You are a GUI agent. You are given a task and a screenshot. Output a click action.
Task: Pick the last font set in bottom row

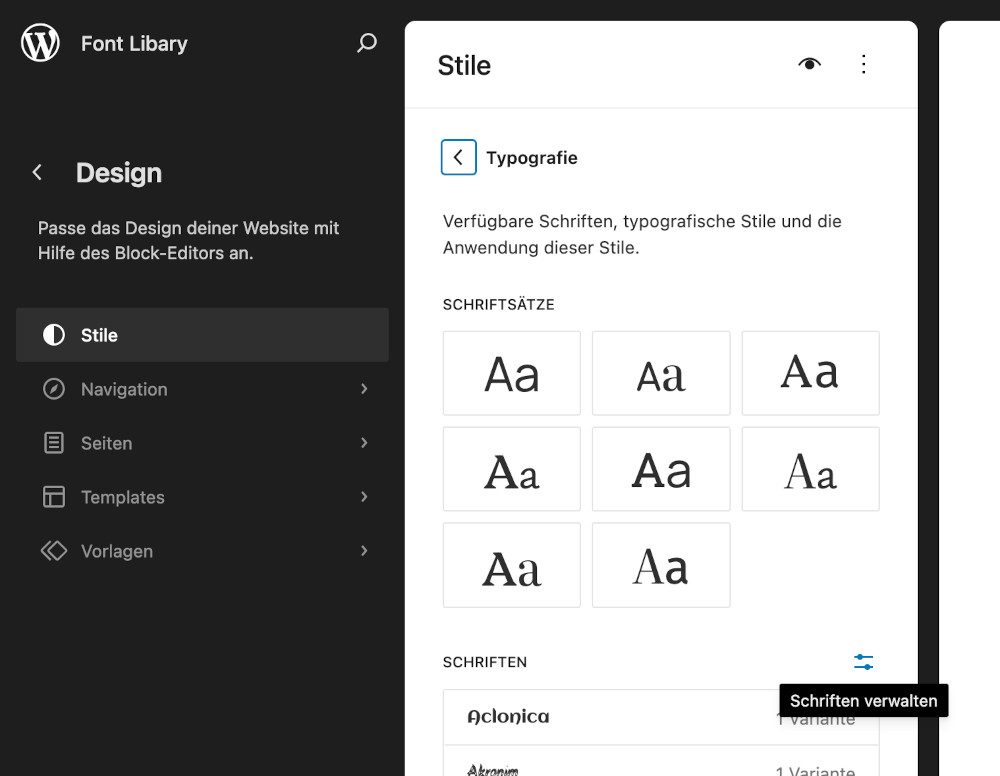tap(660, 565)
